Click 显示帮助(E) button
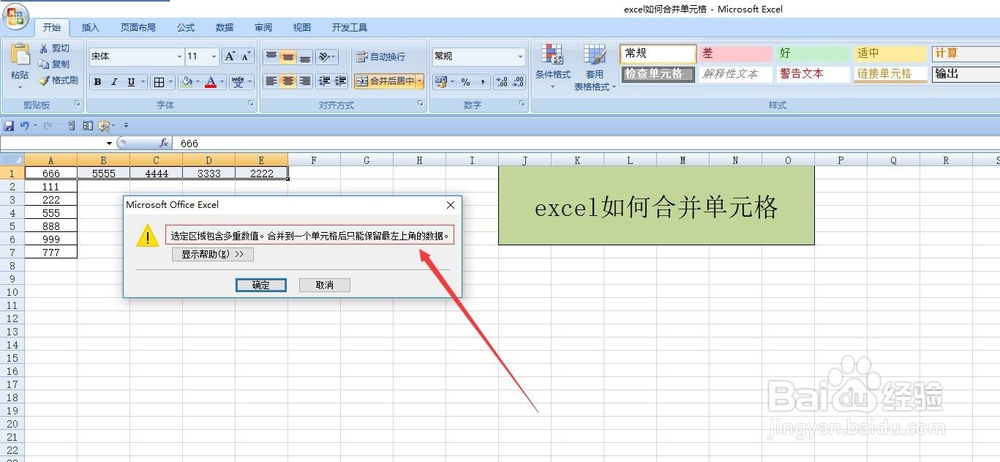This screenshot has height=462, width=1000. click(213, 254)
